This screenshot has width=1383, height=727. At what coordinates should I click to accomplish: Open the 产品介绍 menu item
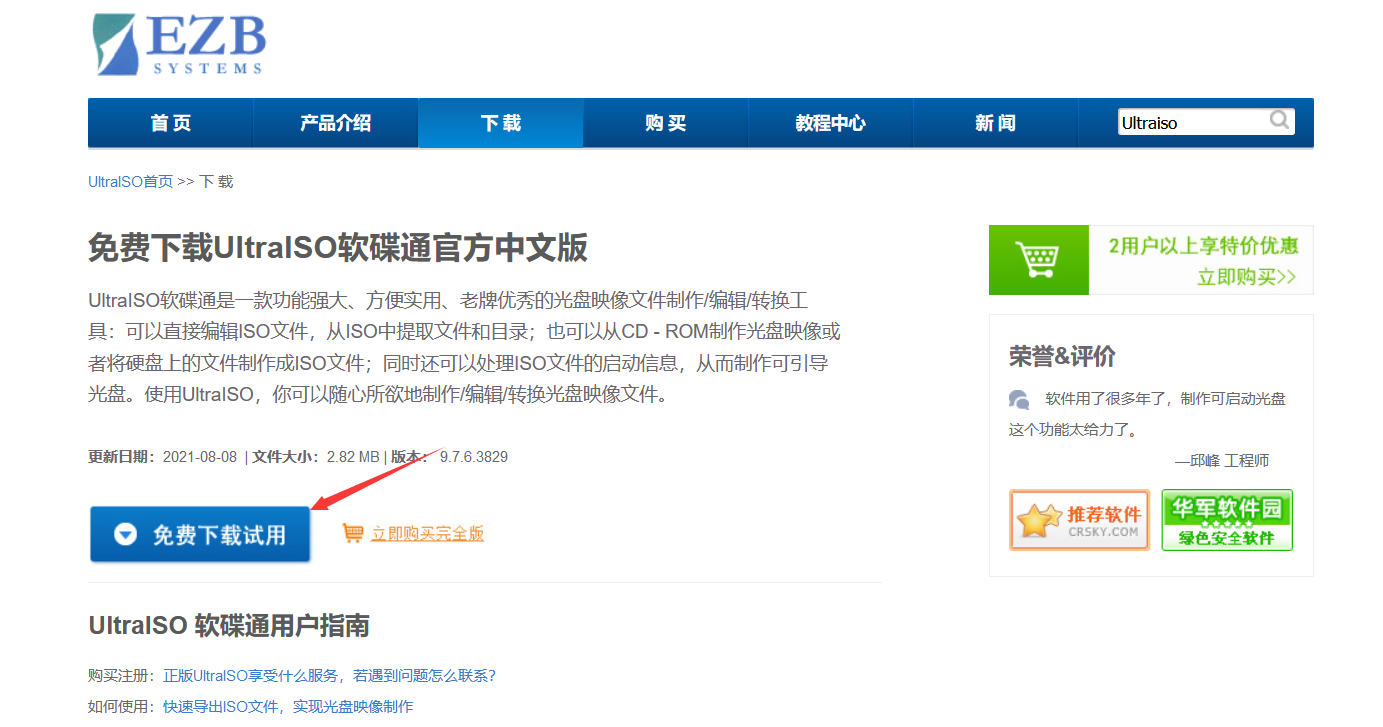pyautogui.click(x=336, y=123)
